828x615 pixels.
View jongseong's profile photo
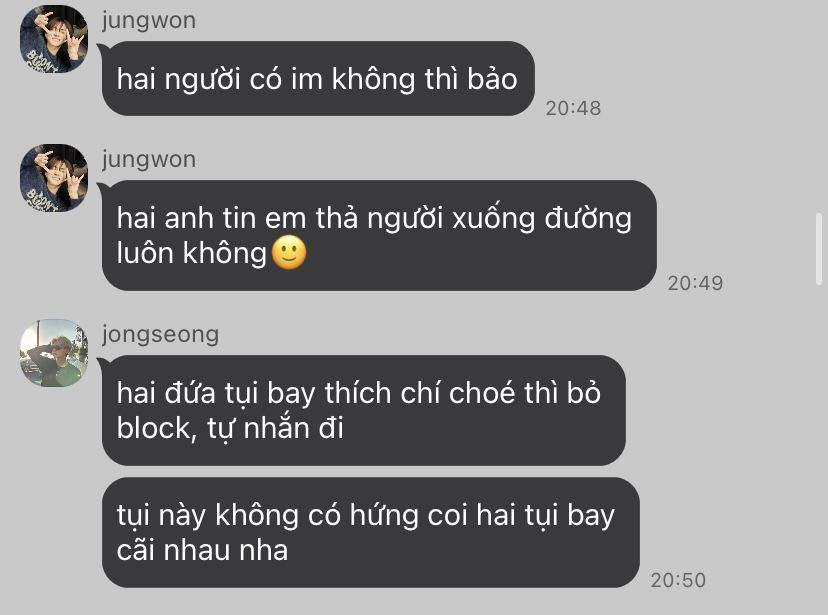54,353
